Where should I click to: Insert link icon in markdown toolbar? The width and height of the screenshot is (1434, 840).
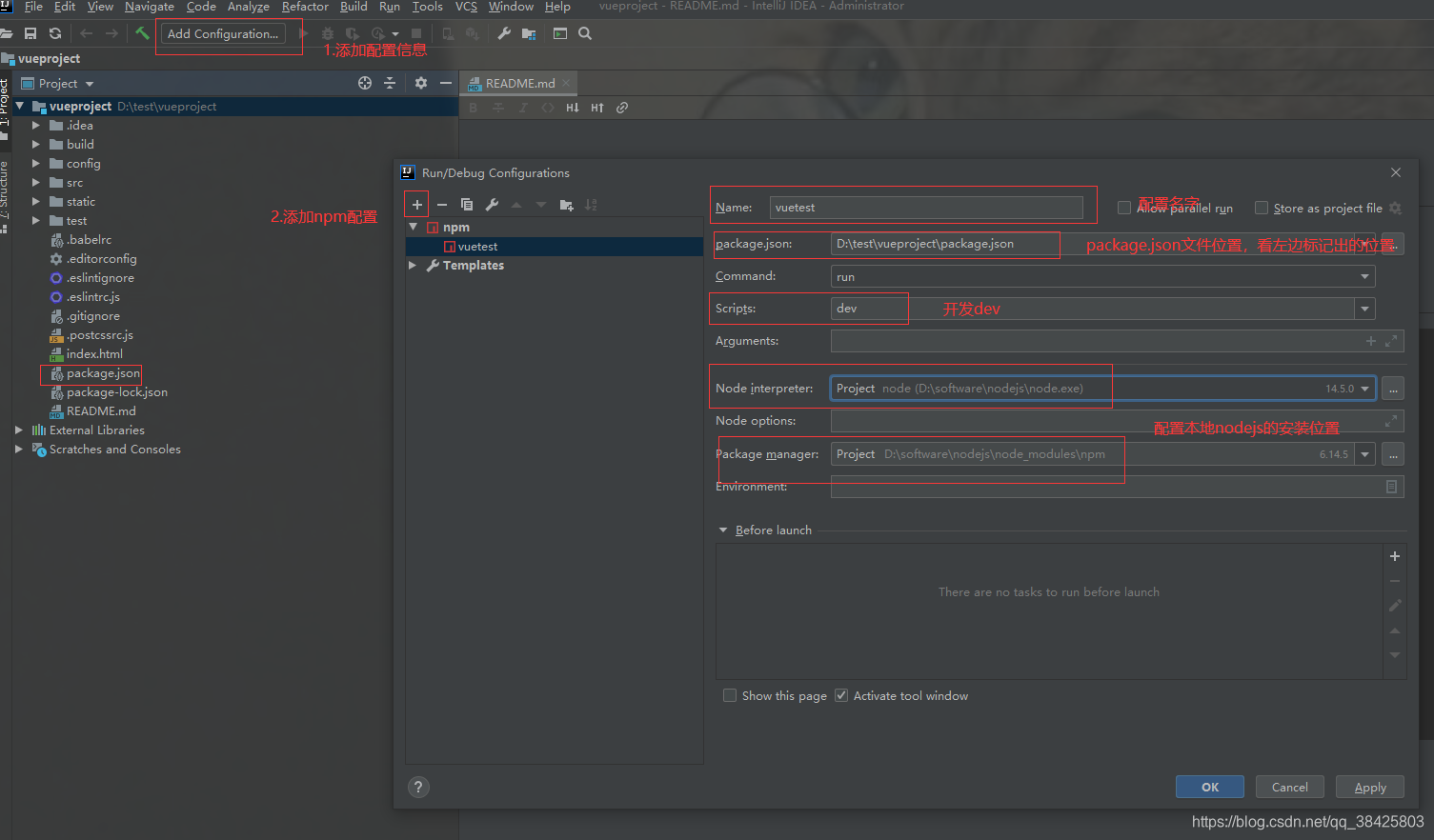coord(622,108)
